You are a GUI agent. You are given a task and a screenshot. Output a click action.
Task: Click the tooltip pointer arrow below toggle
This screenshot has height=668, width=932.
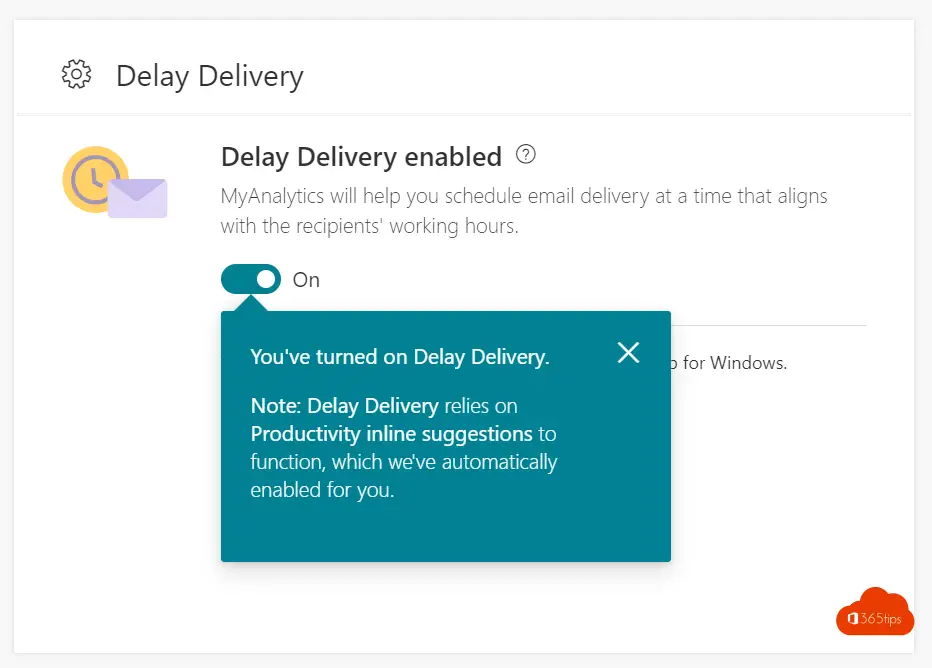click(252, 303)
